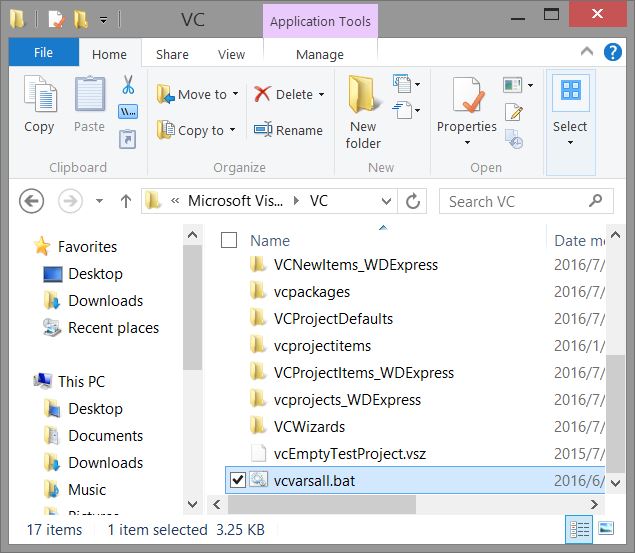Click the Select grid icon
Viewport: 635px width, 553px height.
tap(571, 90)
